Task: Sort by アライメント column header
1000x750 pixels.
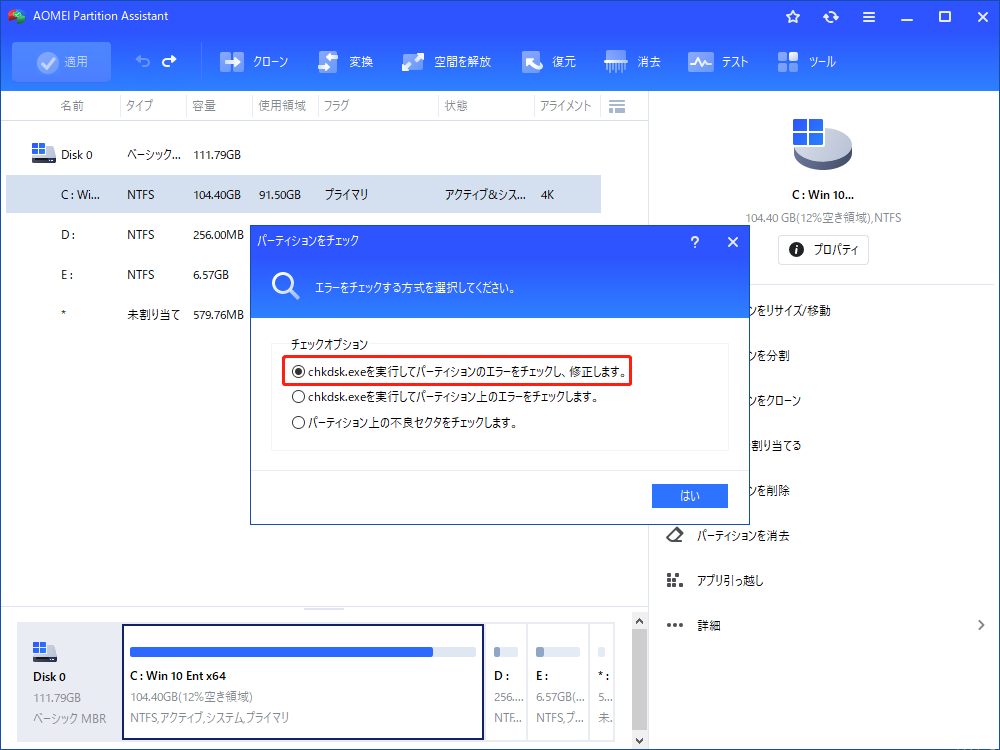Action: tap(566, 106)
